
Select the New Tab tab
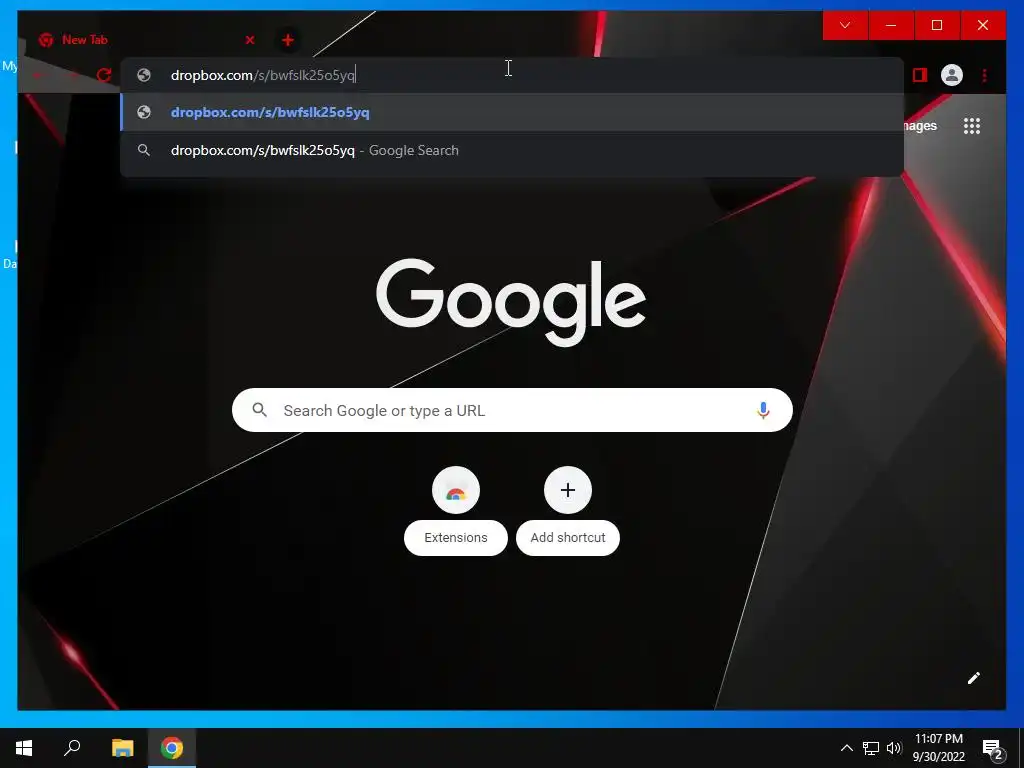pyautogui.click(x=144, y=40)
